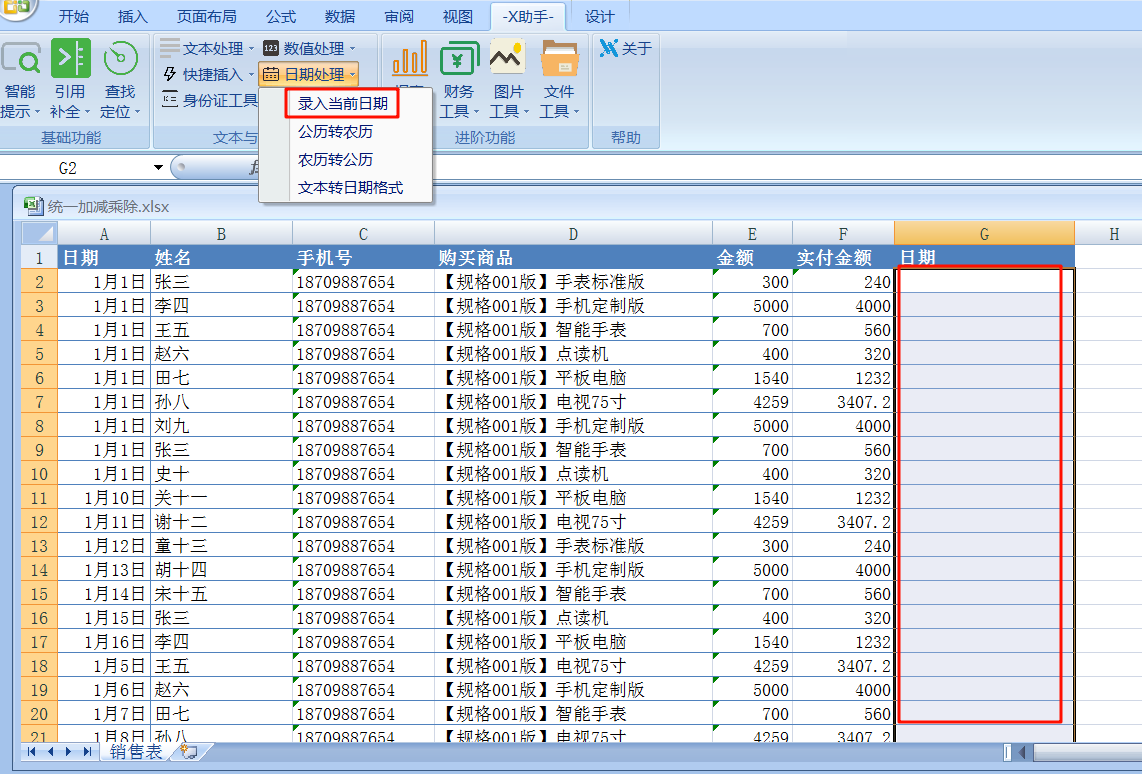Click cell containing 关十一

point(221,498)
